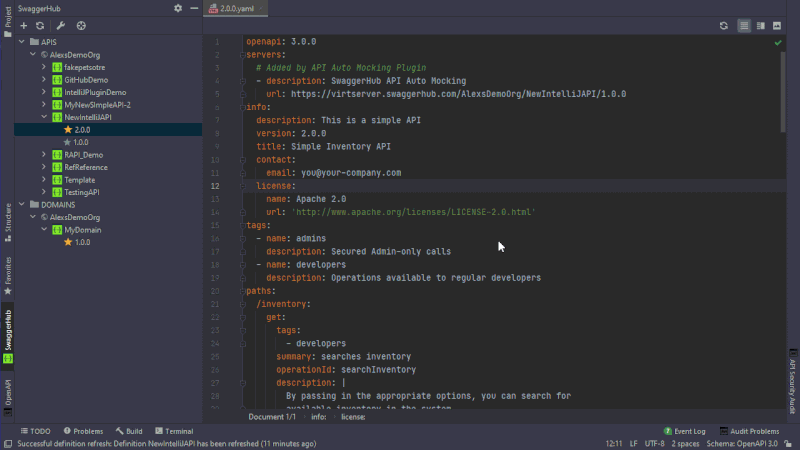The height and width of the screenshot is (450, 800).
Task: Click the MyDomain green icon
Action: [x=57, y=230]
